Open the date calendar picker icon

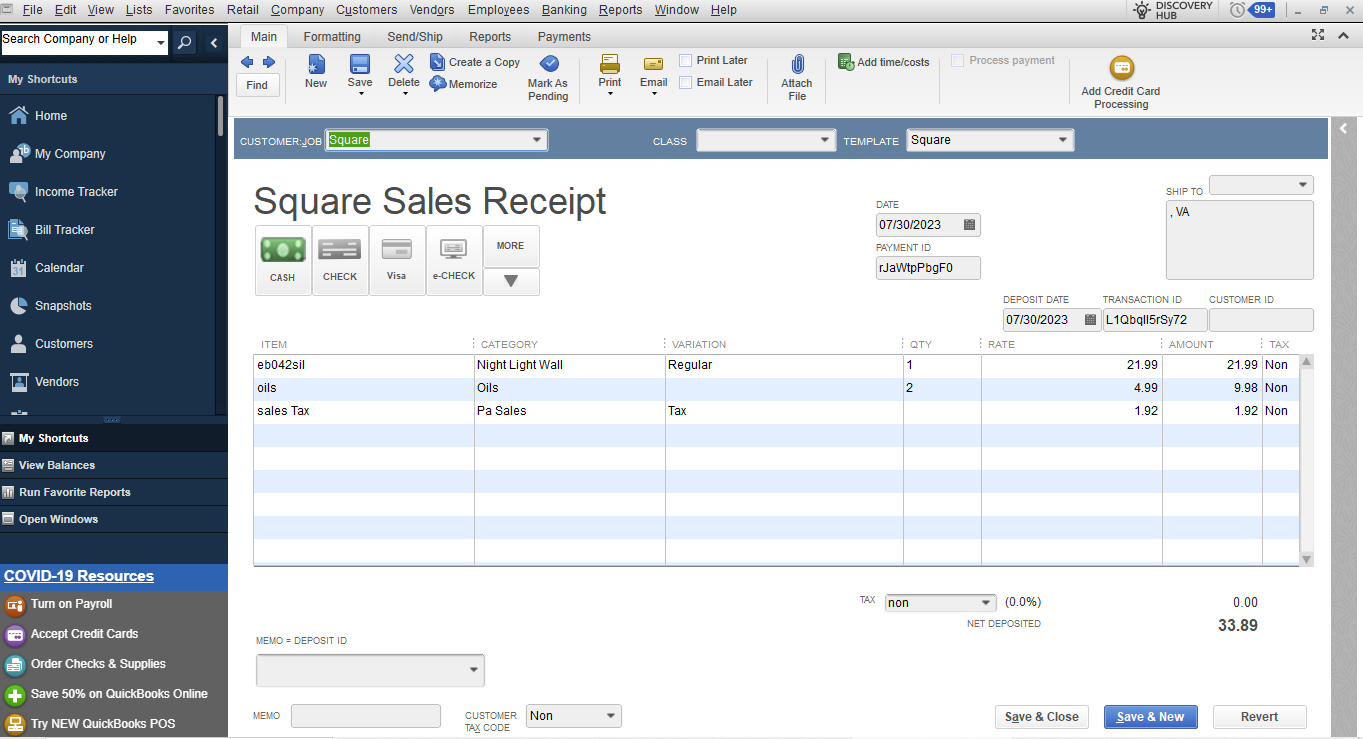[969, 225]
